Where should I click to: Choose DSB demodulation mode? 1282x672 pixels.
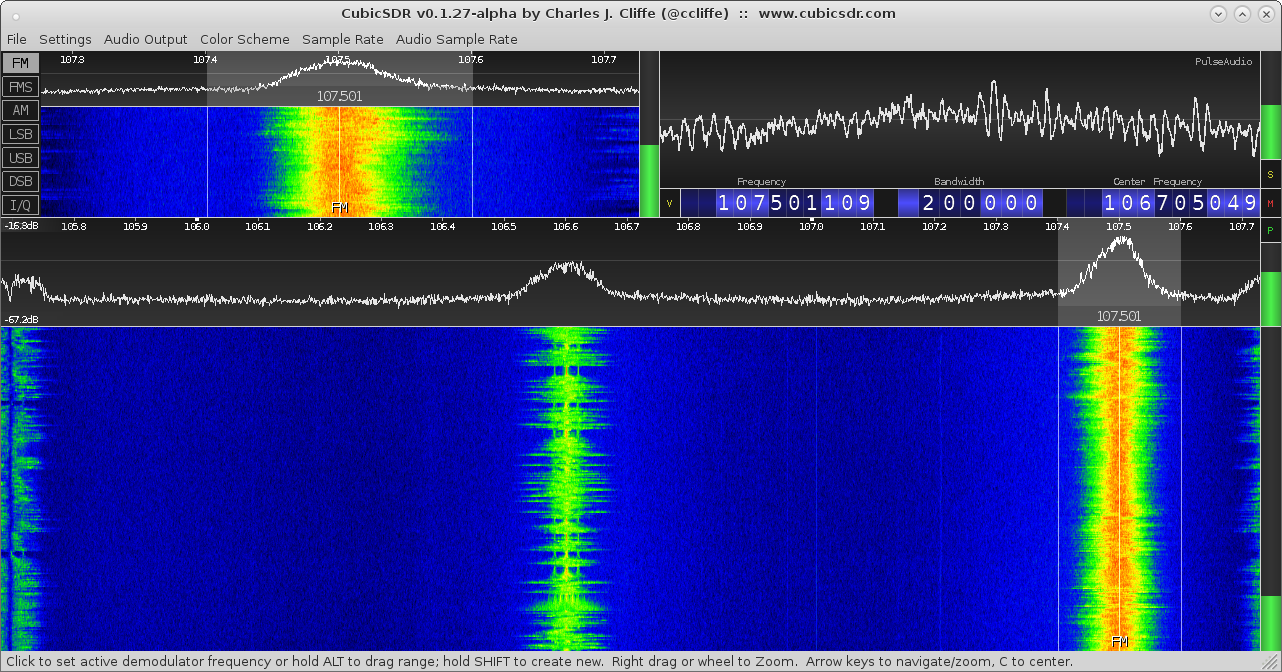click(20, 181)
